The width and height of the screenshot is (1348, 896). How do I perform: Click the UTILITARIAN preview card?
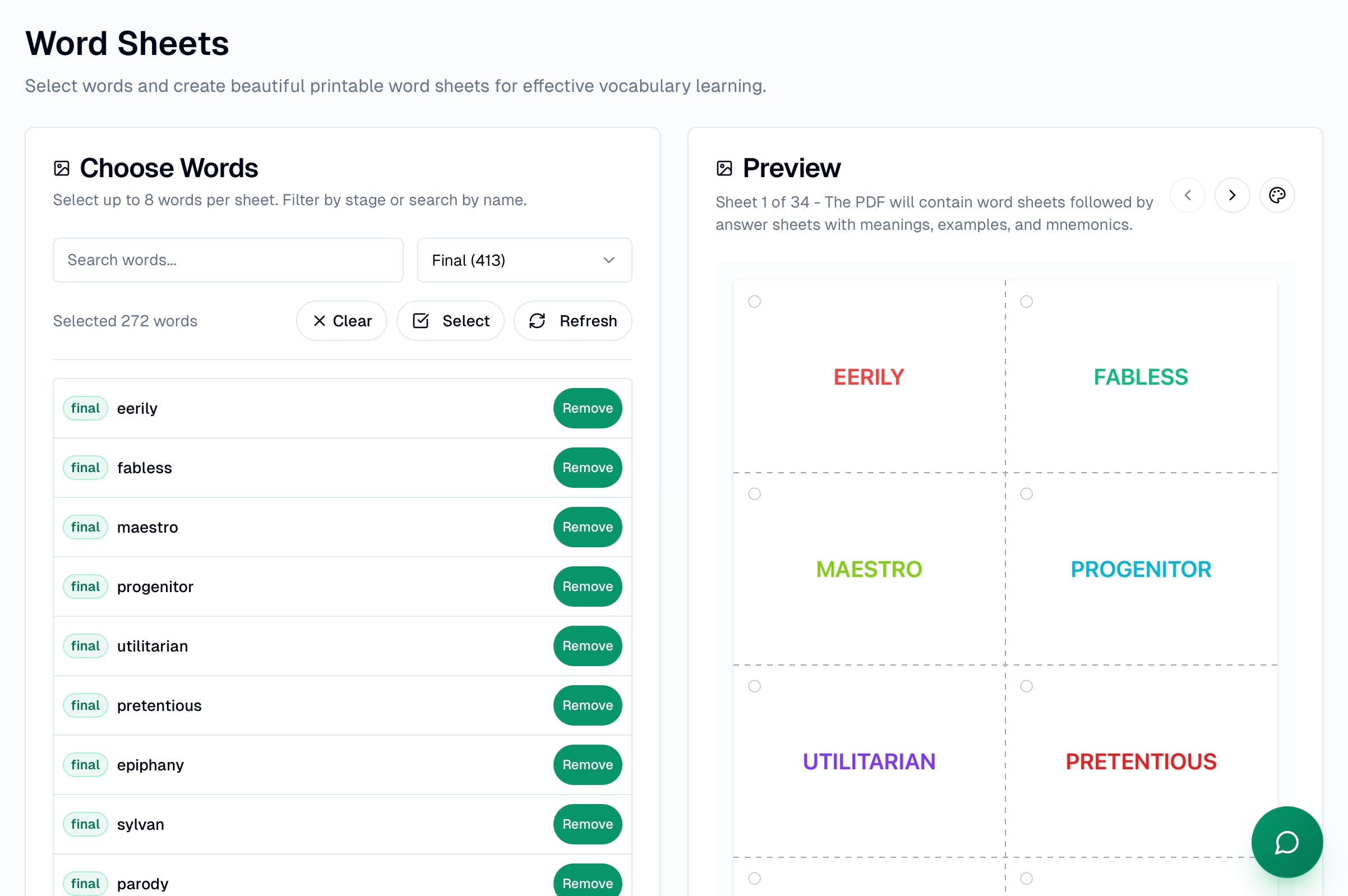coord(869,761)
